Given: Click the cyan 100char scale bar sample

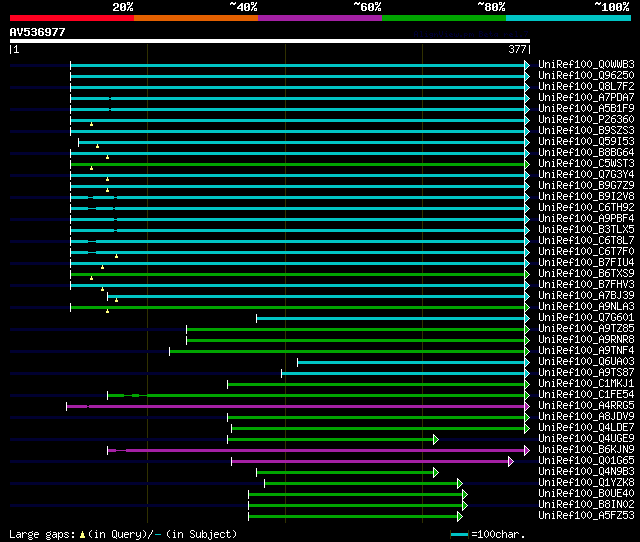Looking at the screenshot, I should click(460, 534).
